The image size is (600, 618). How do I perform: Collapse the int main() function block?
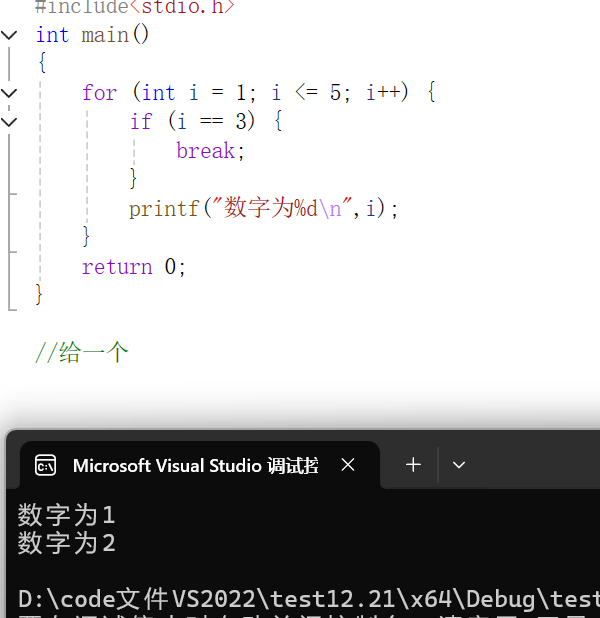tap(9, 35)
